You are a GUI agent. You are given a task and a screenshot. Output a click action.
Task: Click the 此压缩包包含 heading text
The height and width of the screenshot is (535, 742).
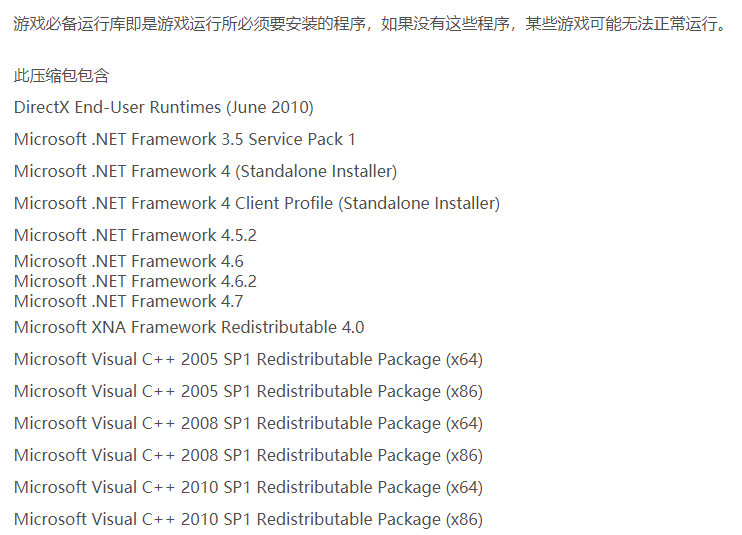click(62, 76)
